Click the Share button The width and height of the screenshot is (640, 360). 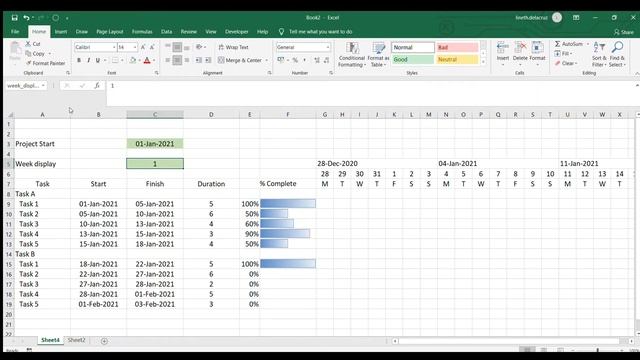coord(624,32)
